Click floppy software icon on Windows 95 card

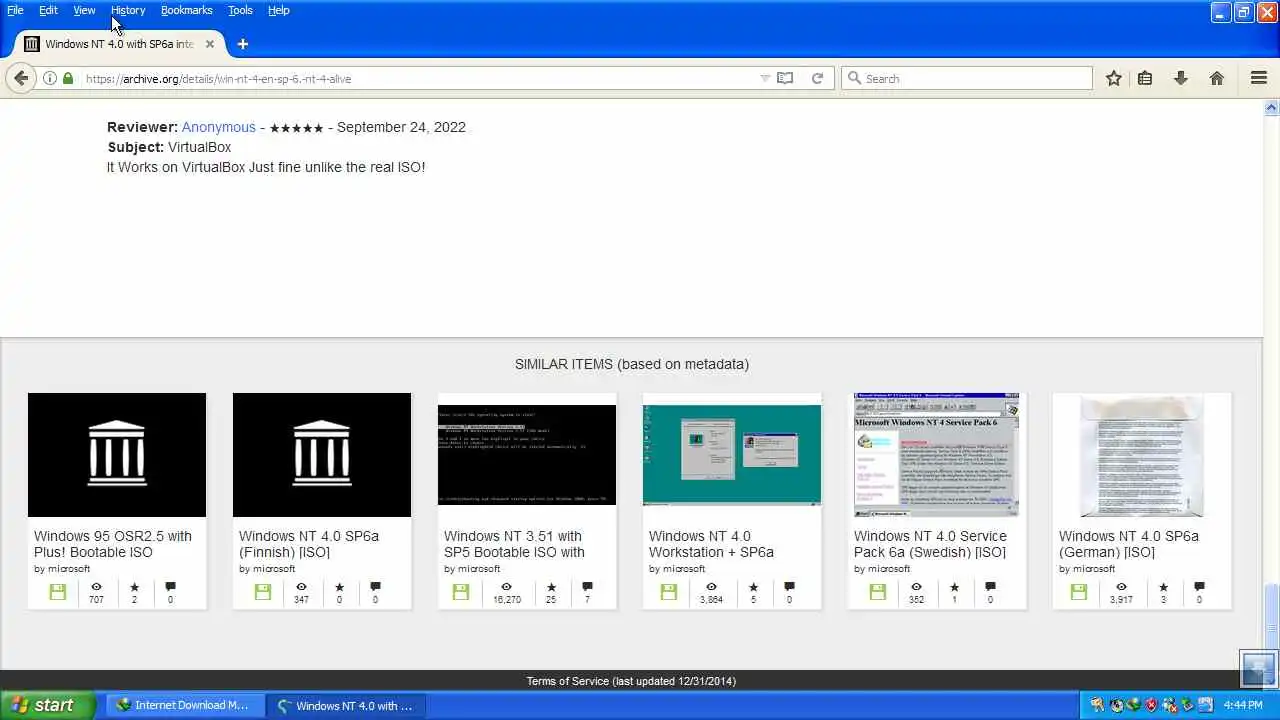point(57,592)
